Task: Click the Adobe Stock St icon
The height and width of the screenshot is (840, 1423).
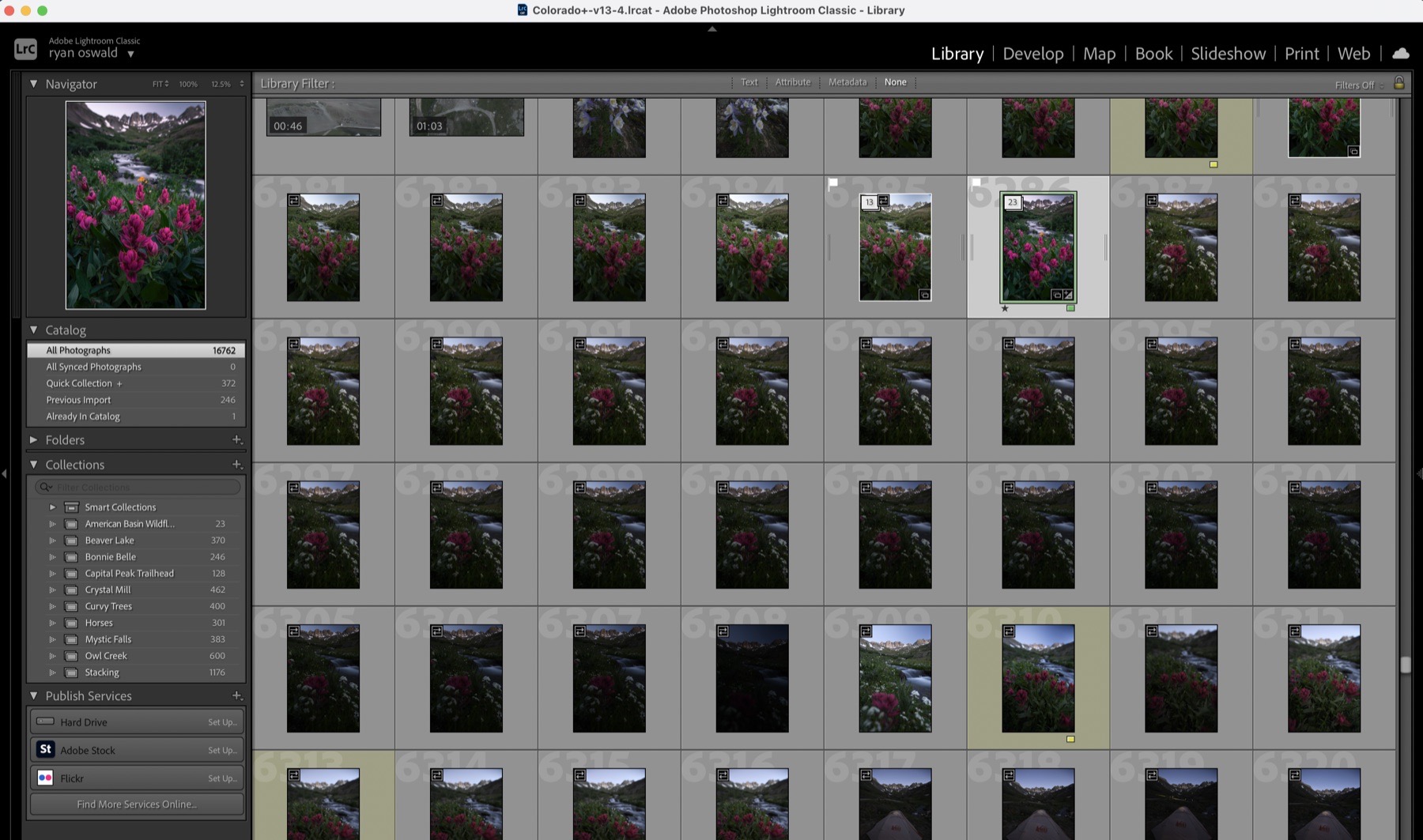Action: (x=45, y=749)
